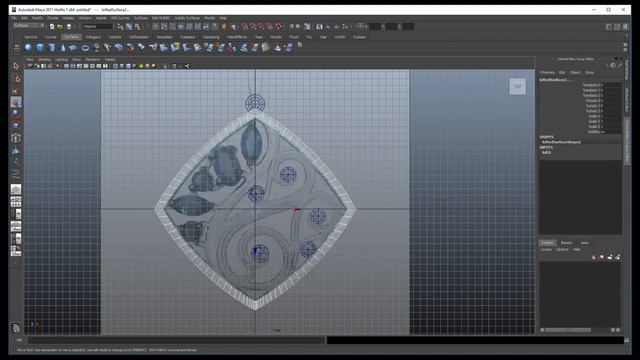Viewport: 640px width, 360px height.
Task: Click the MEL command line input
Action: click(x=176, y=340)
